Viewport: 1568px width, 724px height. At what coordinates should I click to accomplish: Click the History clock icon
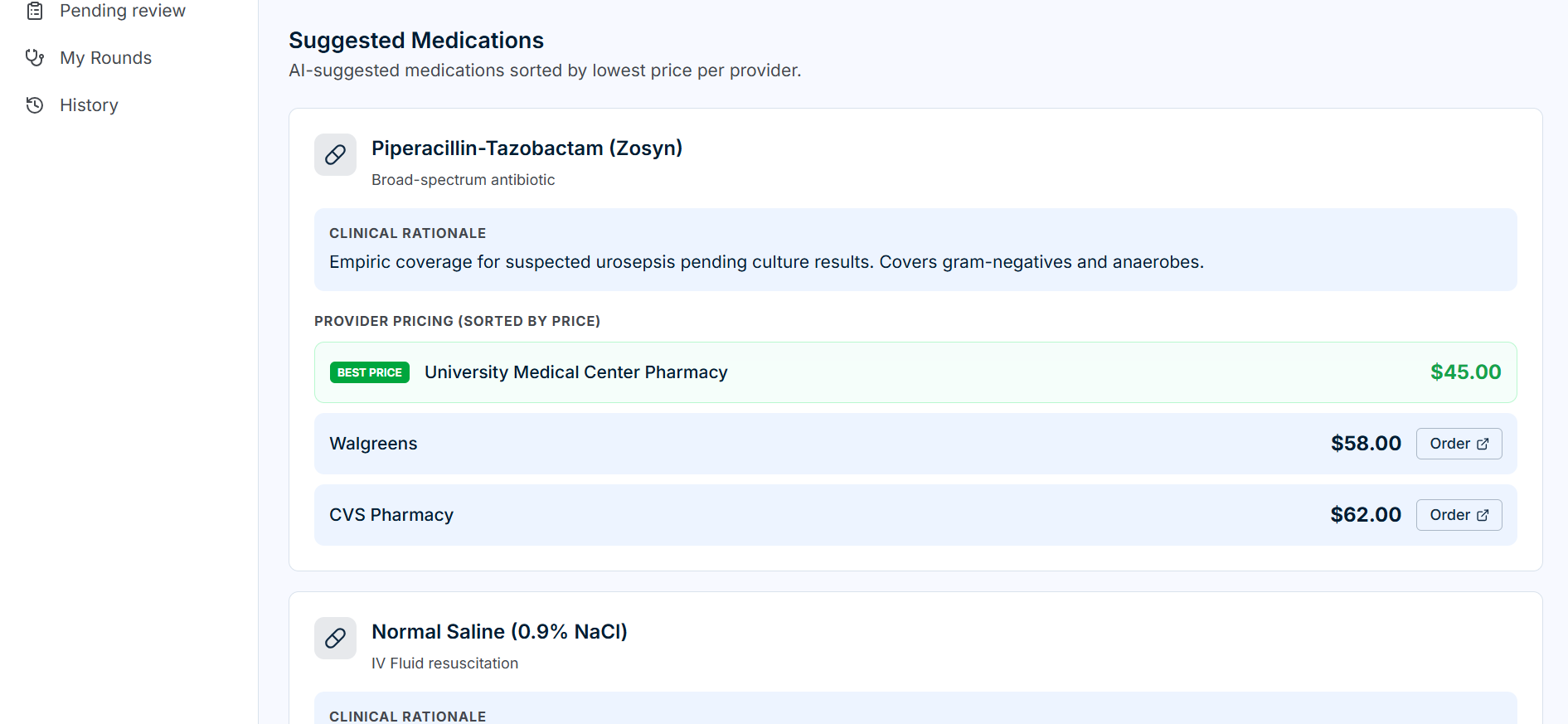[35, 105]
